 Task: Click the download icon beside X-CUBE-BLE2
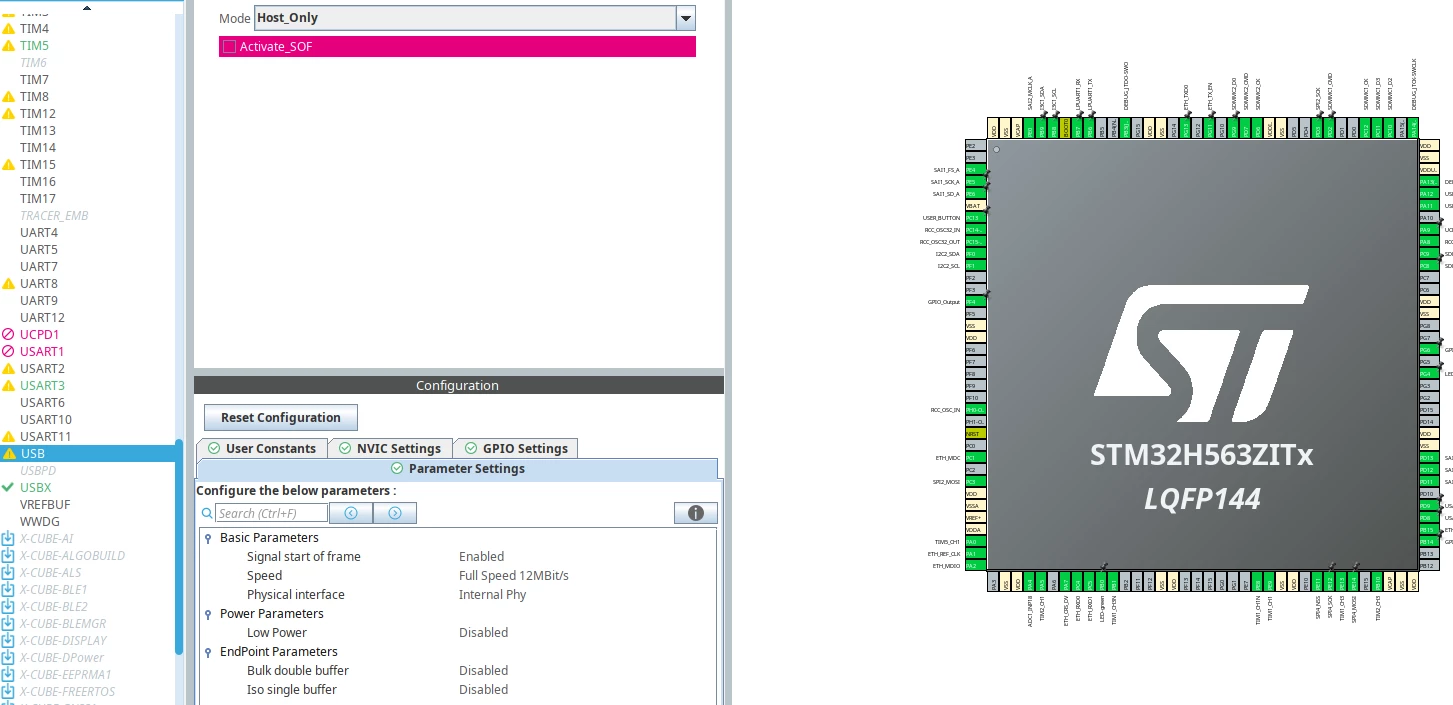click(9, 607)
